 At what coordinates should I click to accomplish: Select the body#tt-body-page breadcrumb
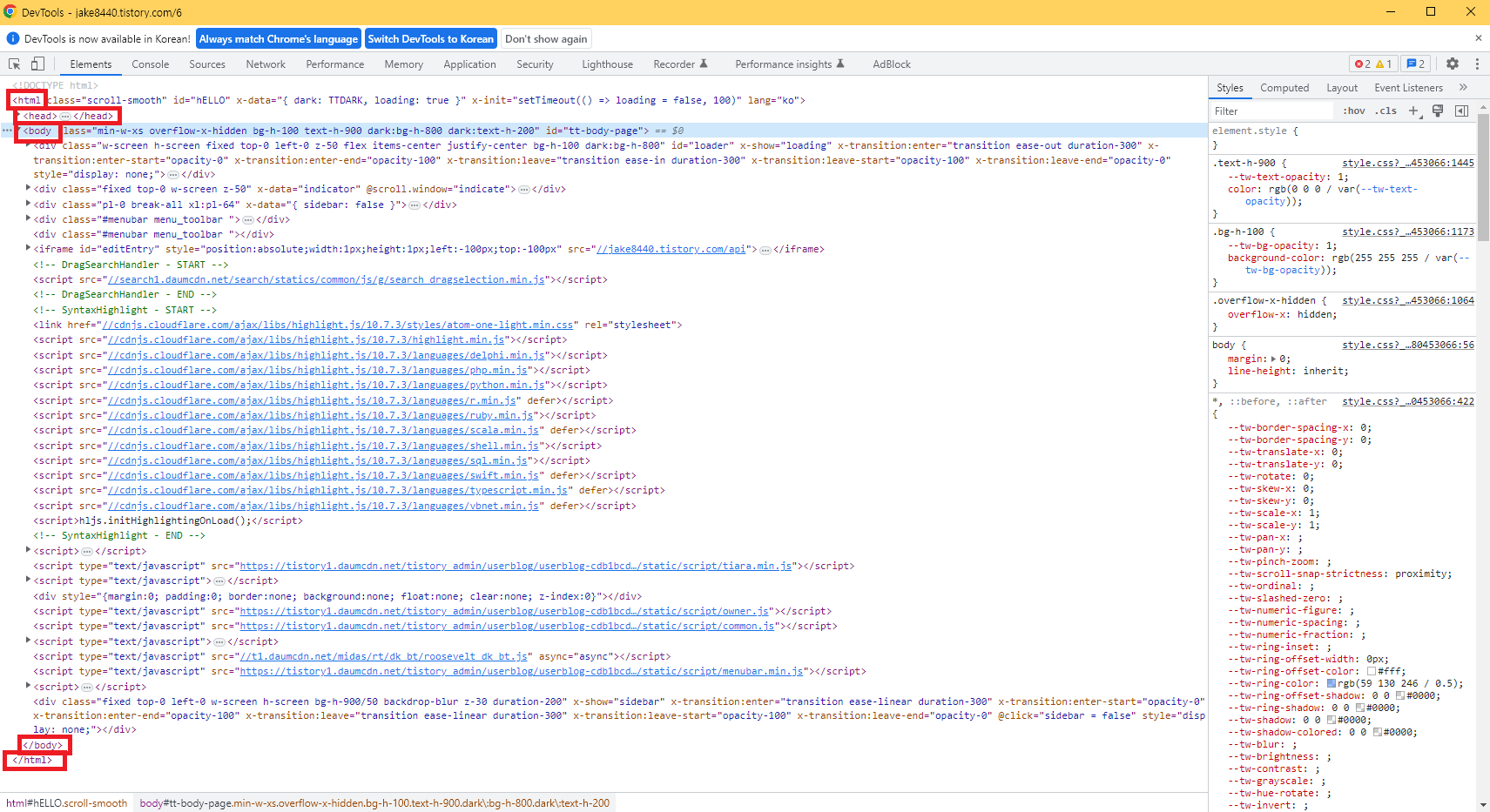tap(374, 803)
